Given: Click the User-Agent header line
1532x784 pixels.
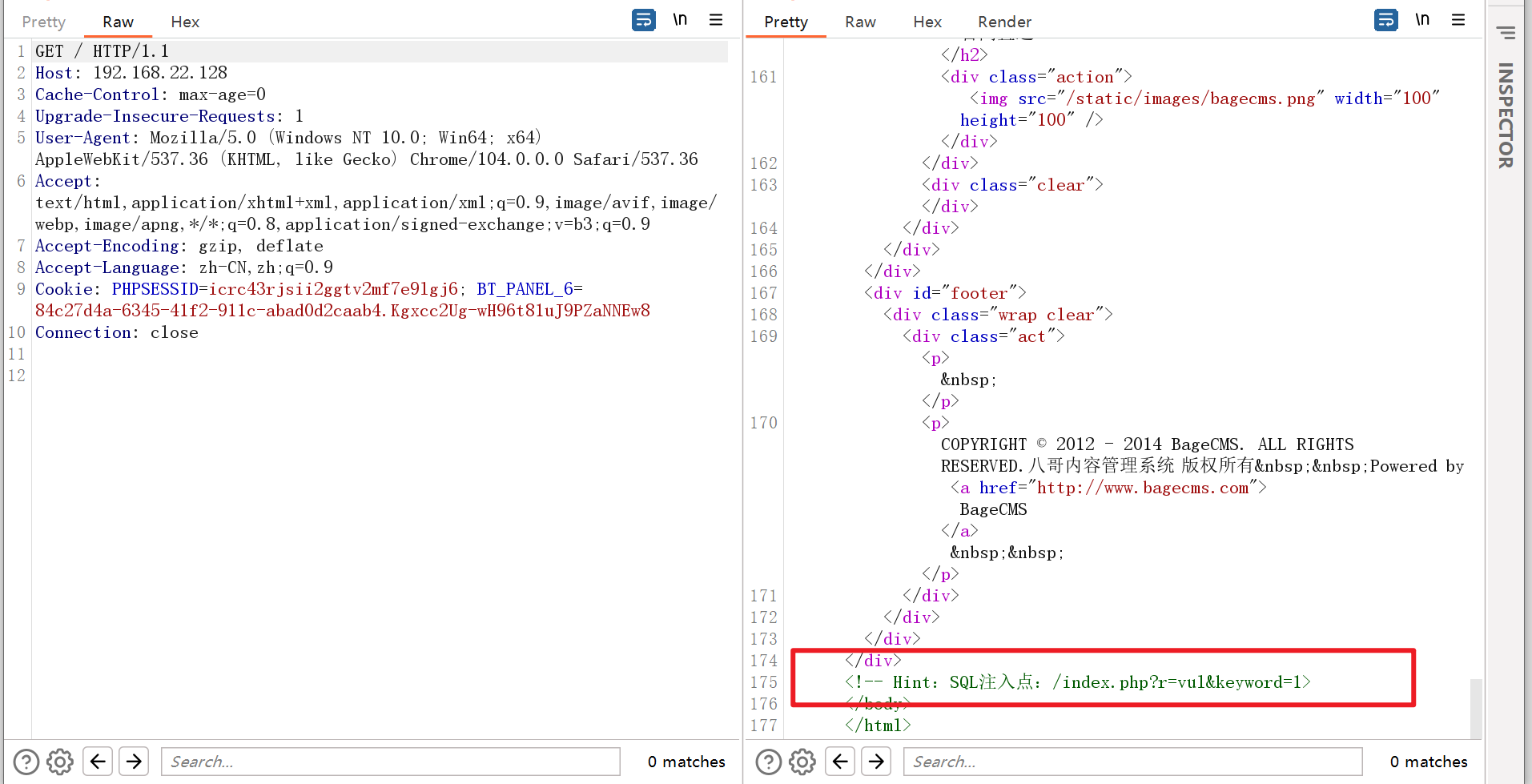Looking at the screenshot, I should pyautogui.click(x=367, y=148).
